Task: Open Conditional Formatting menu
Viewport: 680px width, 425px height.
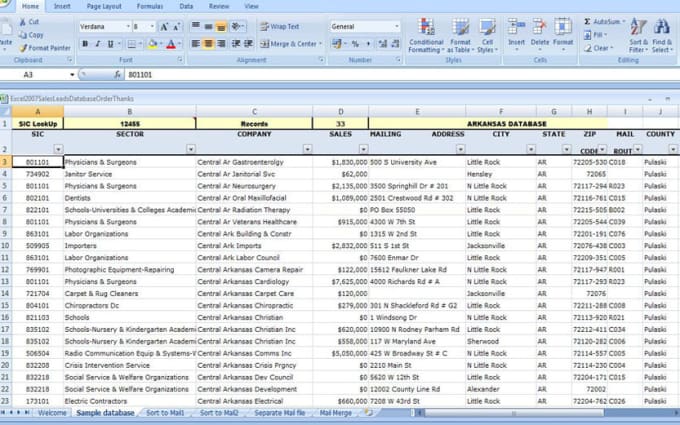Action: click(426, 36)
